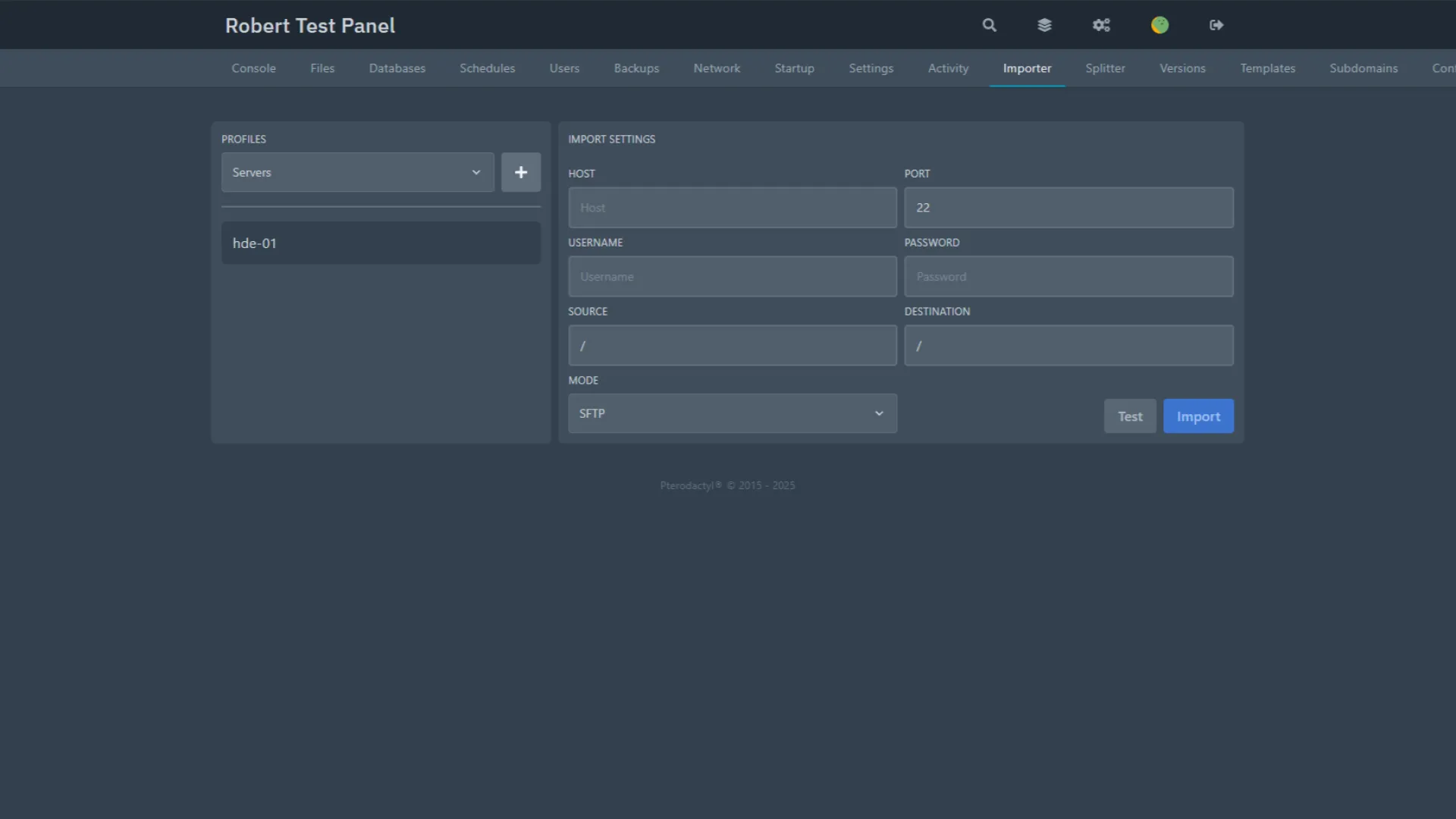Image resolution: width=1456 pixels, height=819 pixels.
Task: Focus the Host input field
Action: click(732, 208)
